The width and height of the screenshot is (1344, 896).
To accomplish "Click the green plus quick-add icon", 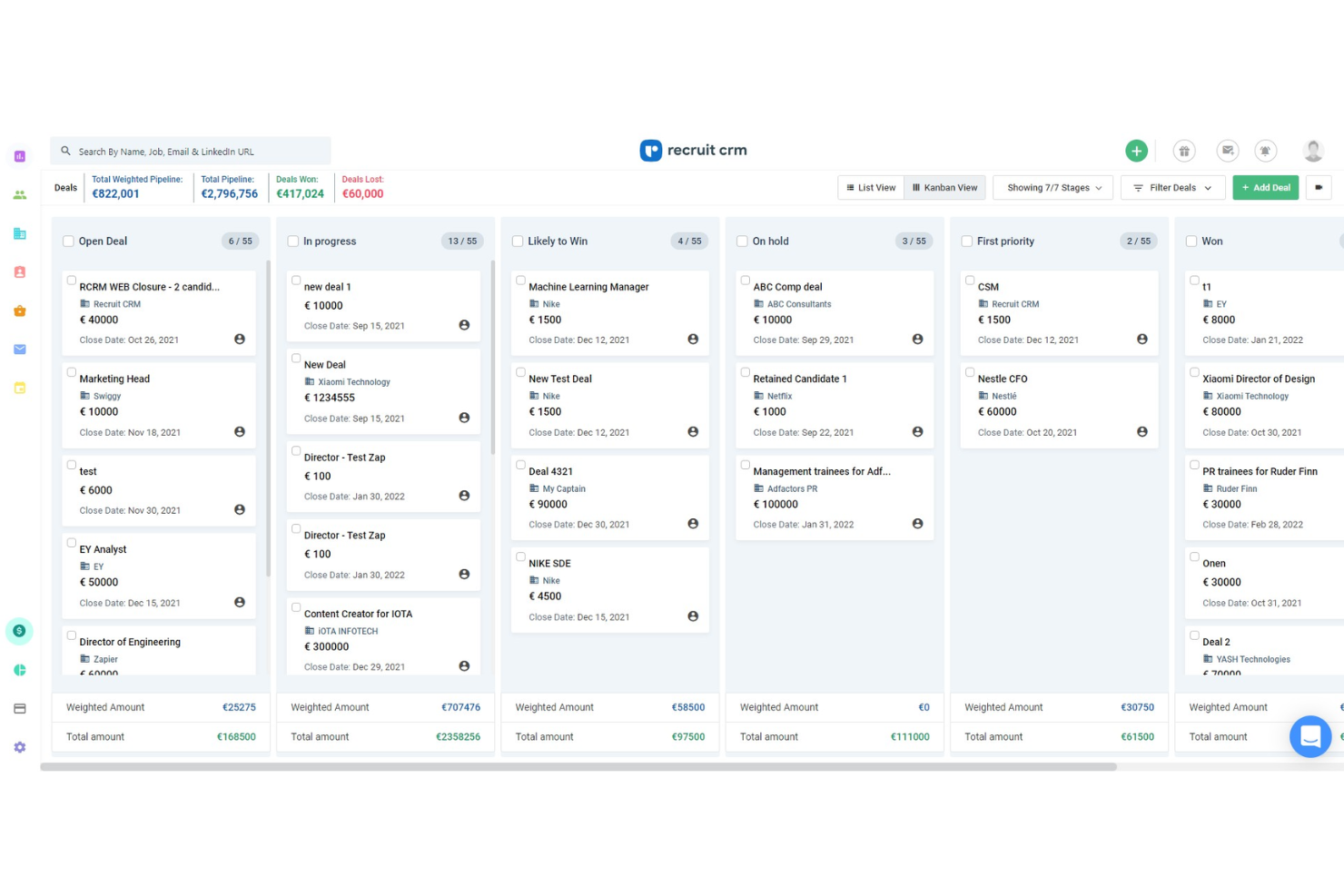I will point(1136,151).
